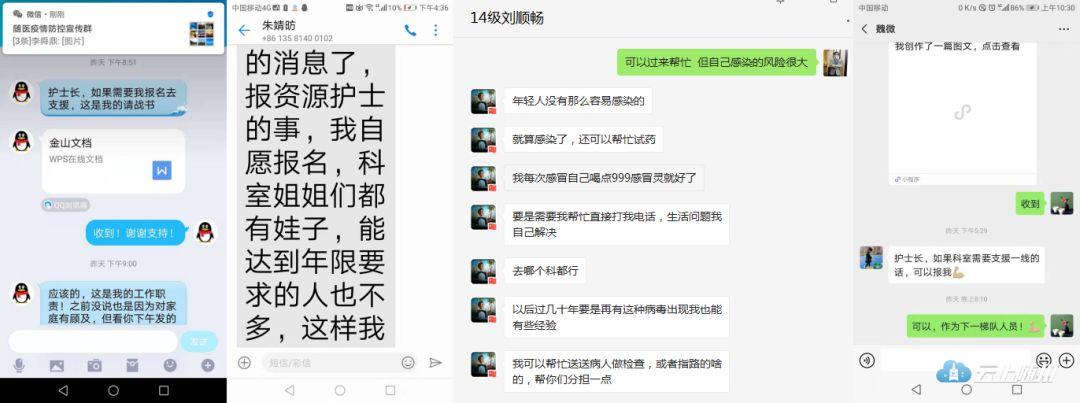Open emoji picker in SMS input bar

[408, 362]
